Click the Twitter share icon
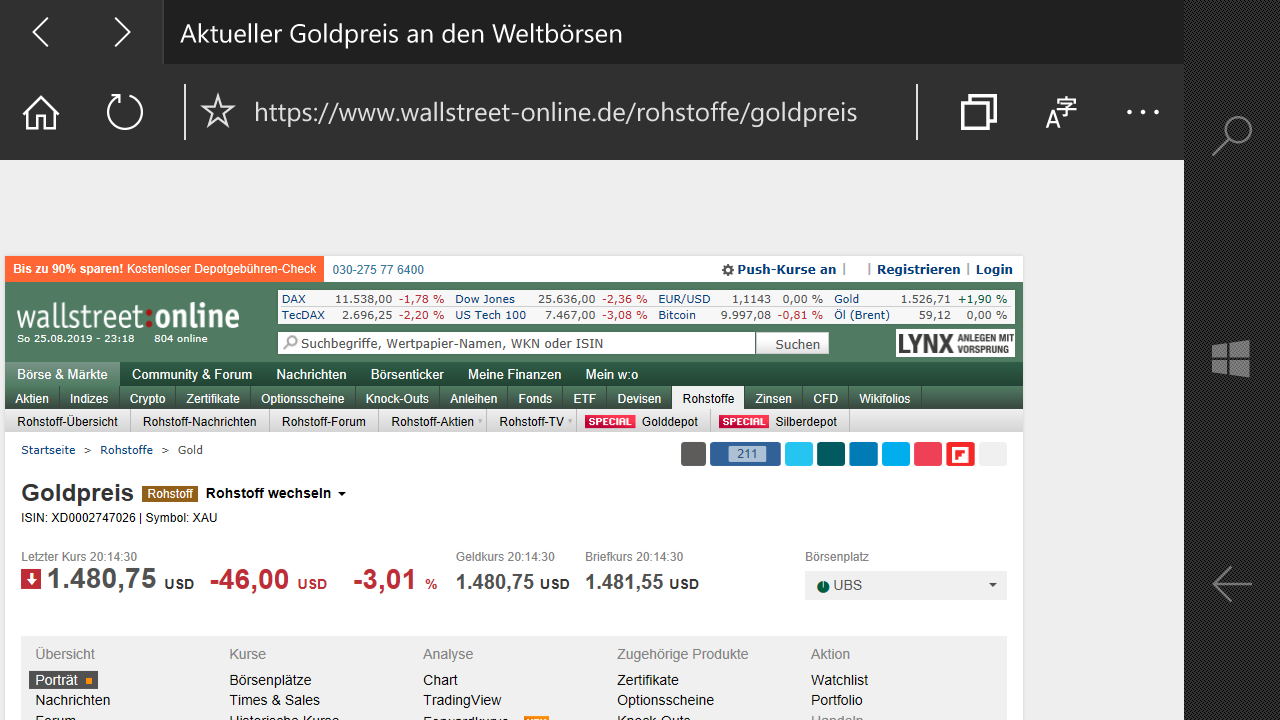Screen dimensions: 1280x720 coord(799,454)
